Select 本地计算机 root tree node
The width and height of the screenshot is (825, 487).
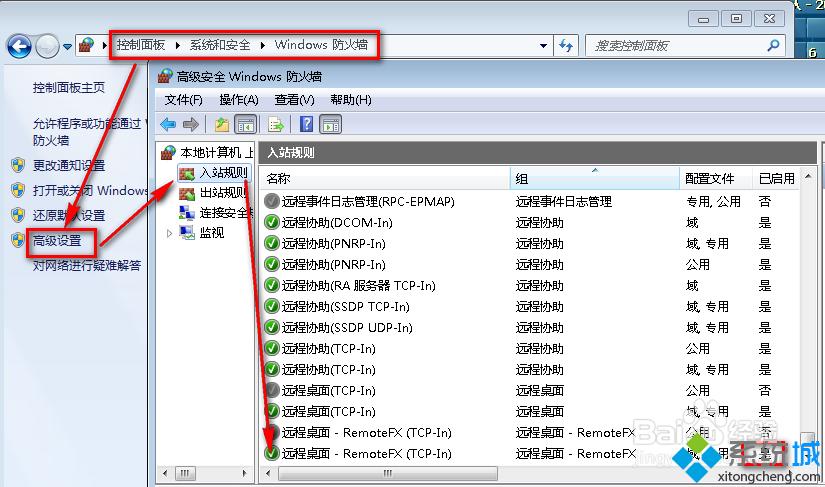[207, 153]
